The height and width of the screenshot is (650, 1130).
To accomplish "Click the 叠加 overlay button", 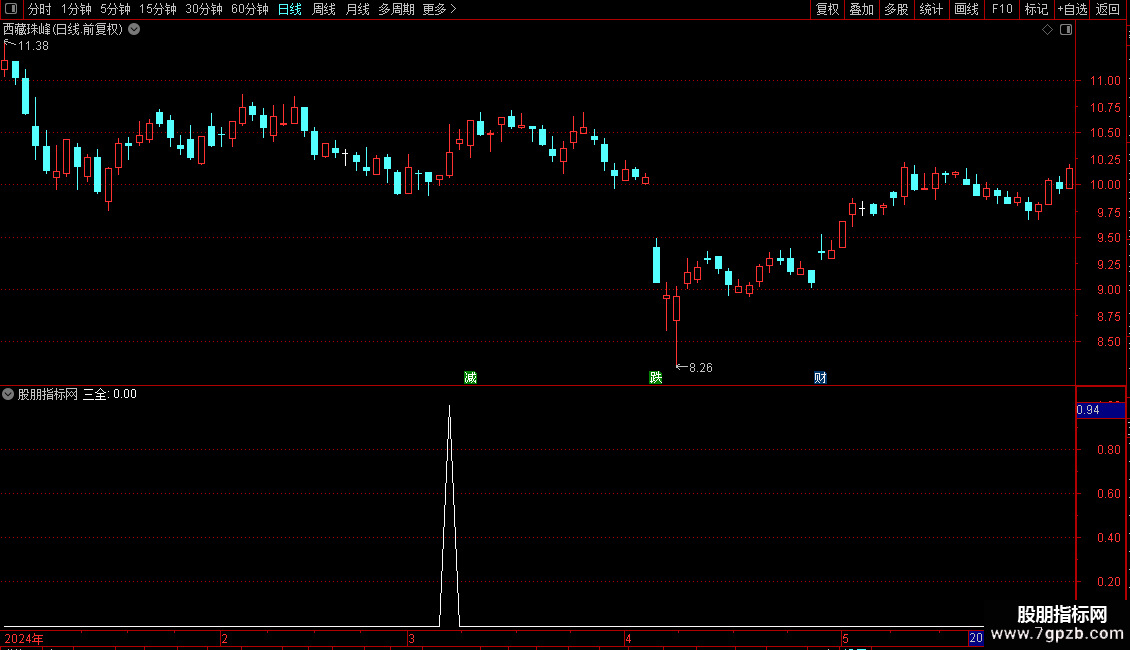I will (861, 9).
